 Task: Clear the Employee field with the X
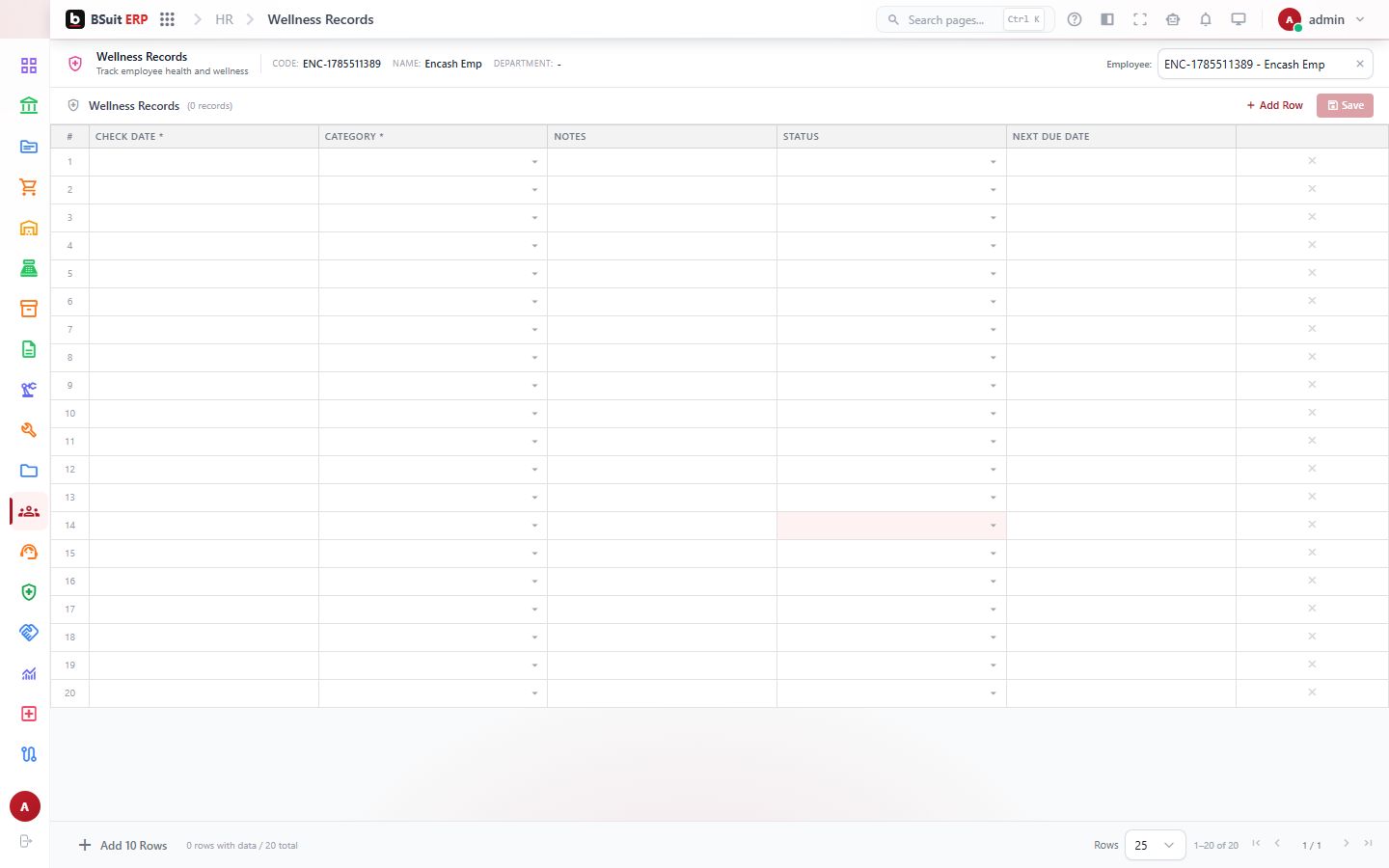pyautogui.click(x=1360, y=64)
